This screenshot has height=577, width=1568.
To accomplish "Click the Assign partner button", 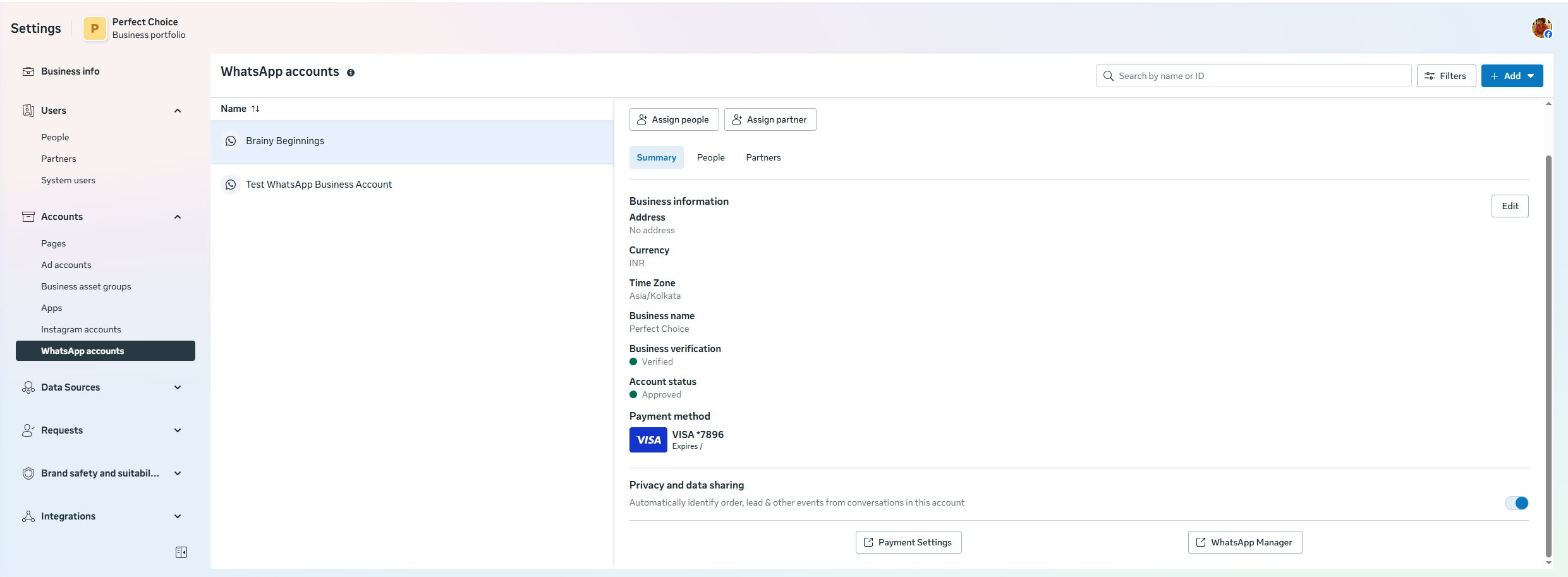I will click(770, 119).
